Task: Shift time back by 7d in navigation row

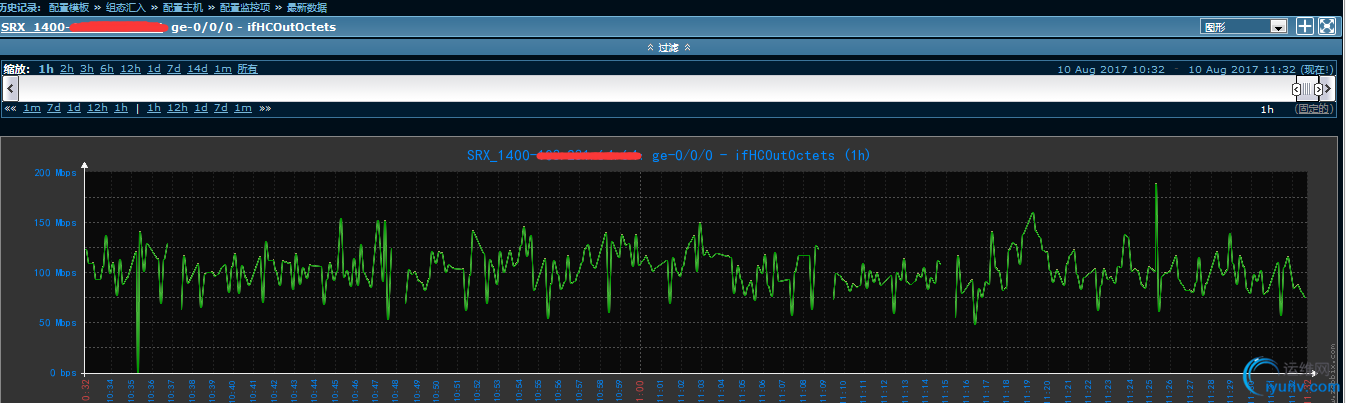Action: (54, 108)
